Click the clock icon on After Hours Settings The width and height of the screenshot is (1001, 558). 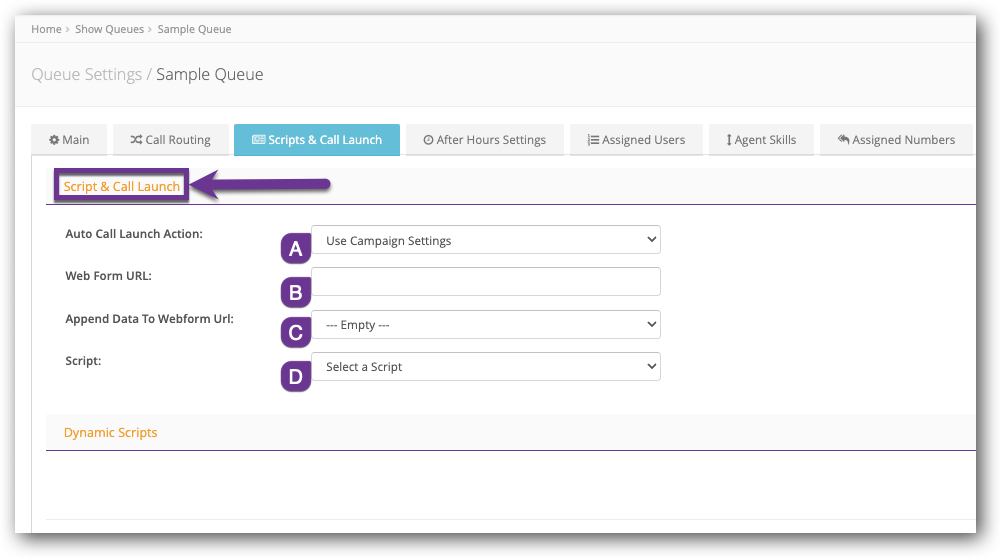pos(428,140)
